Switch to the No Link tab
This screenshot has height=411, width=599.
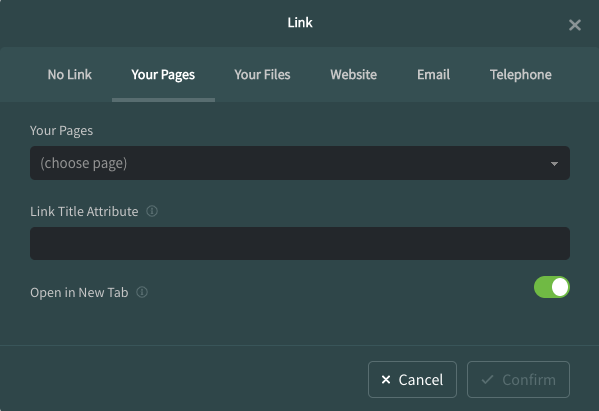pyautogui.click(x=70, y=74)
